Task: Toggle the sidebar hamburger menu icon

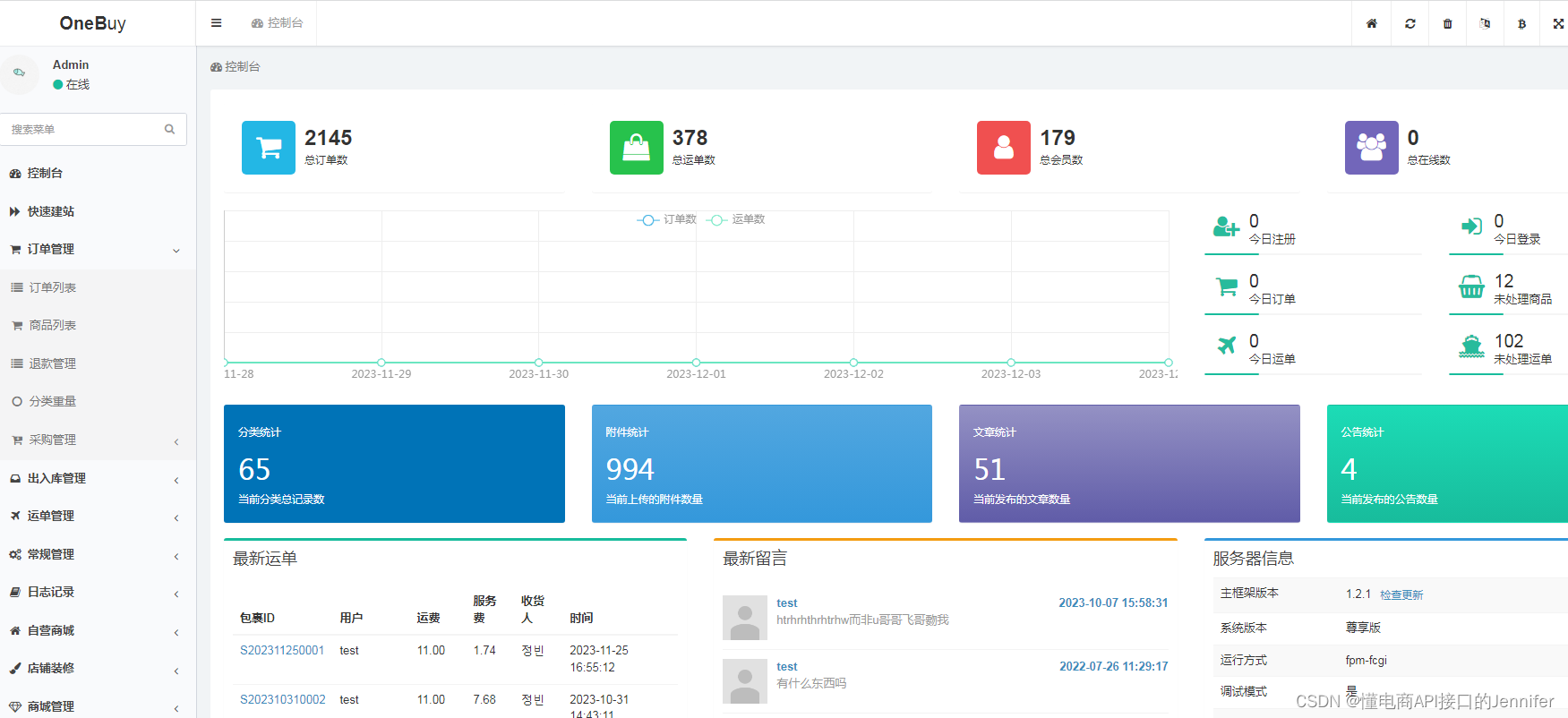Action: [x=216, y=23]
